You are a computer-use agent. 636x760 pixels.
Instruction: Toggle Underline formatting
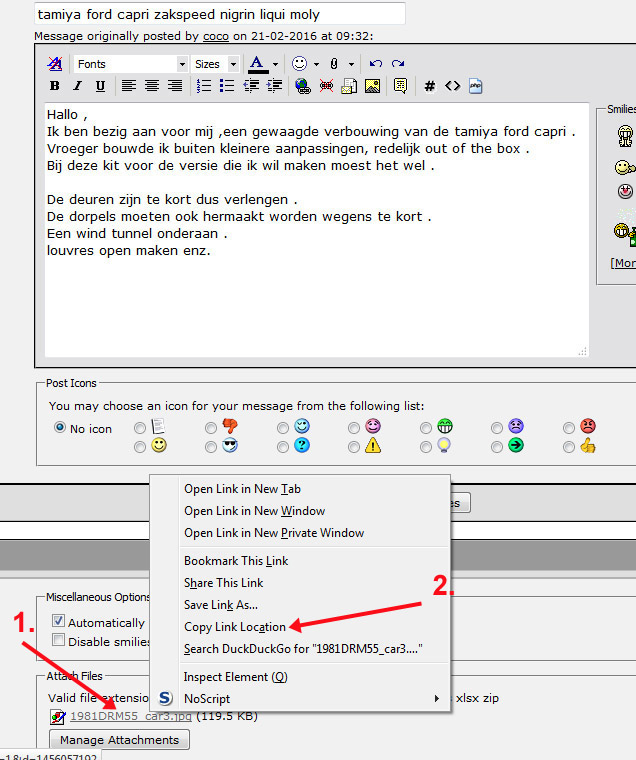[100, 86]
